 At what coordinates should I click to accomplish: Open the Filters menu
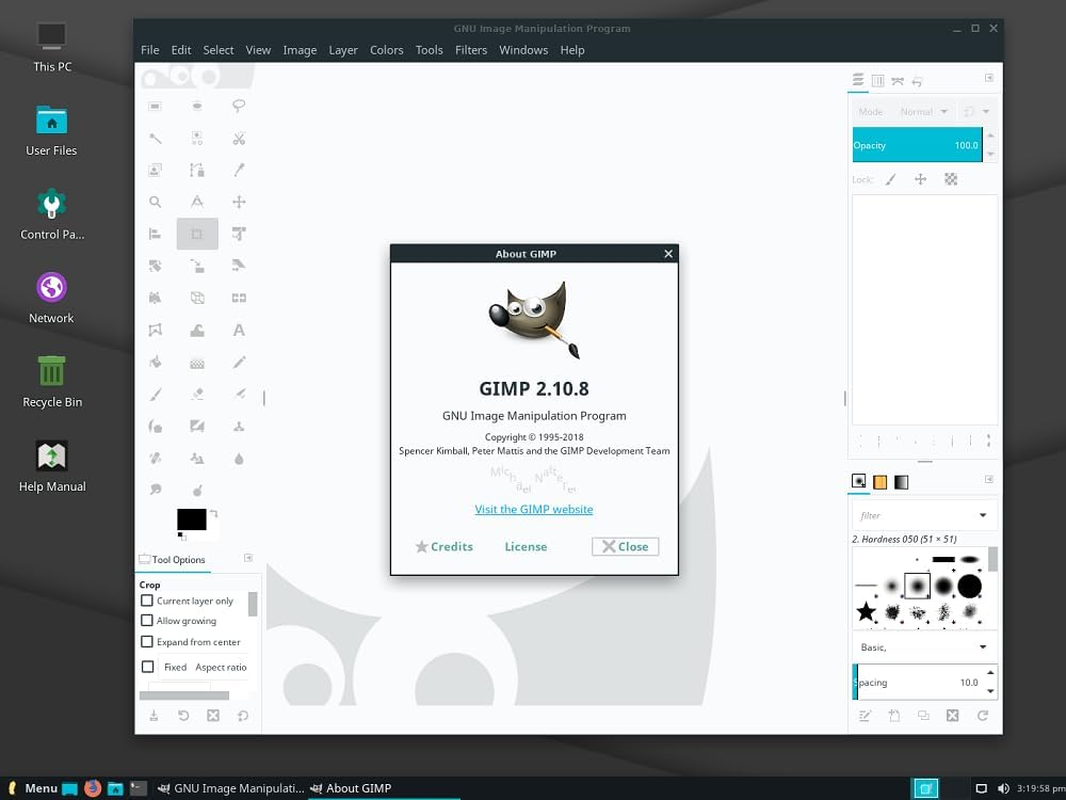[x=471, y=49]
